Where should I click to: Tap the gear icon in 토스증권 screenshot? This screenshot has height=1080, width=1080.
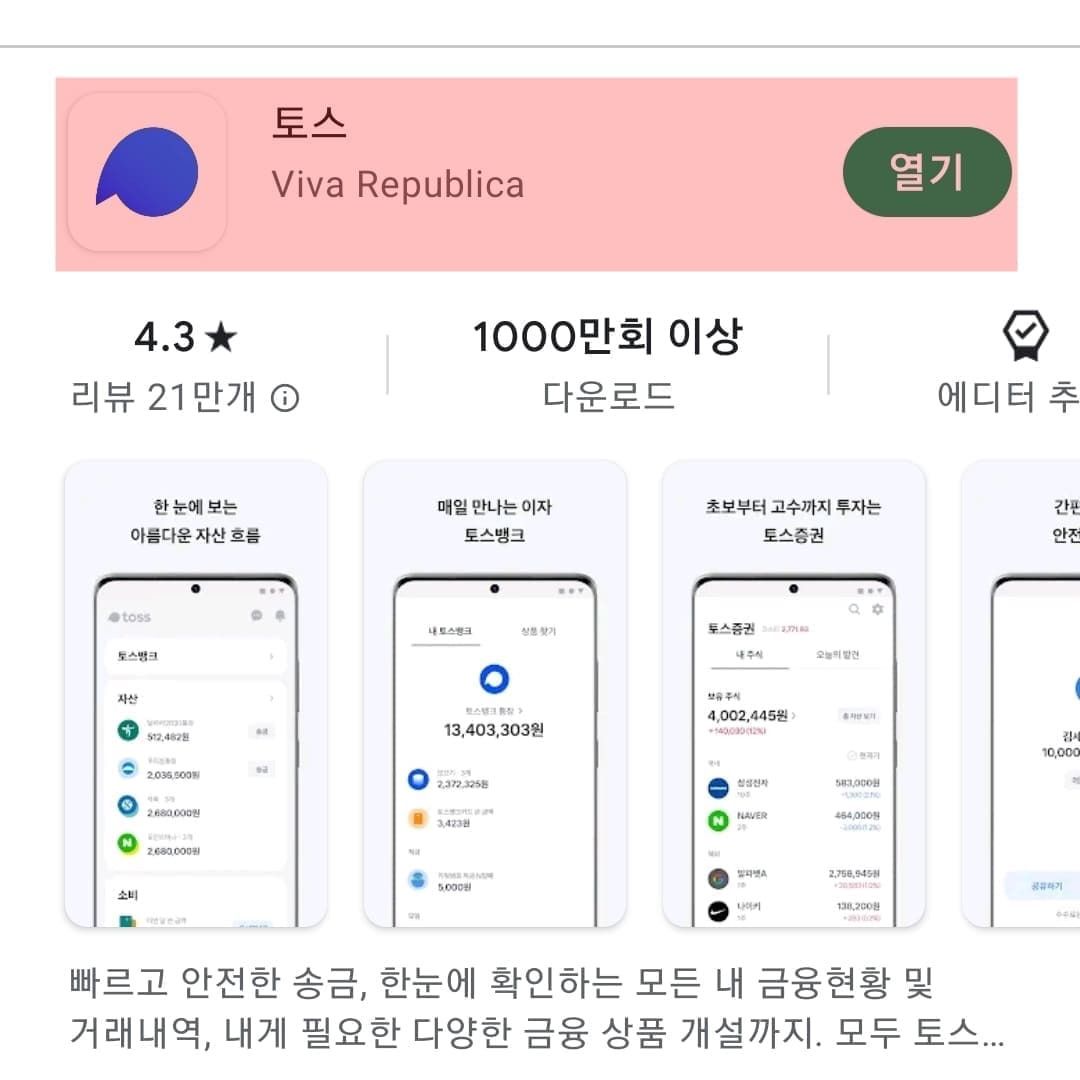[878, 610]
